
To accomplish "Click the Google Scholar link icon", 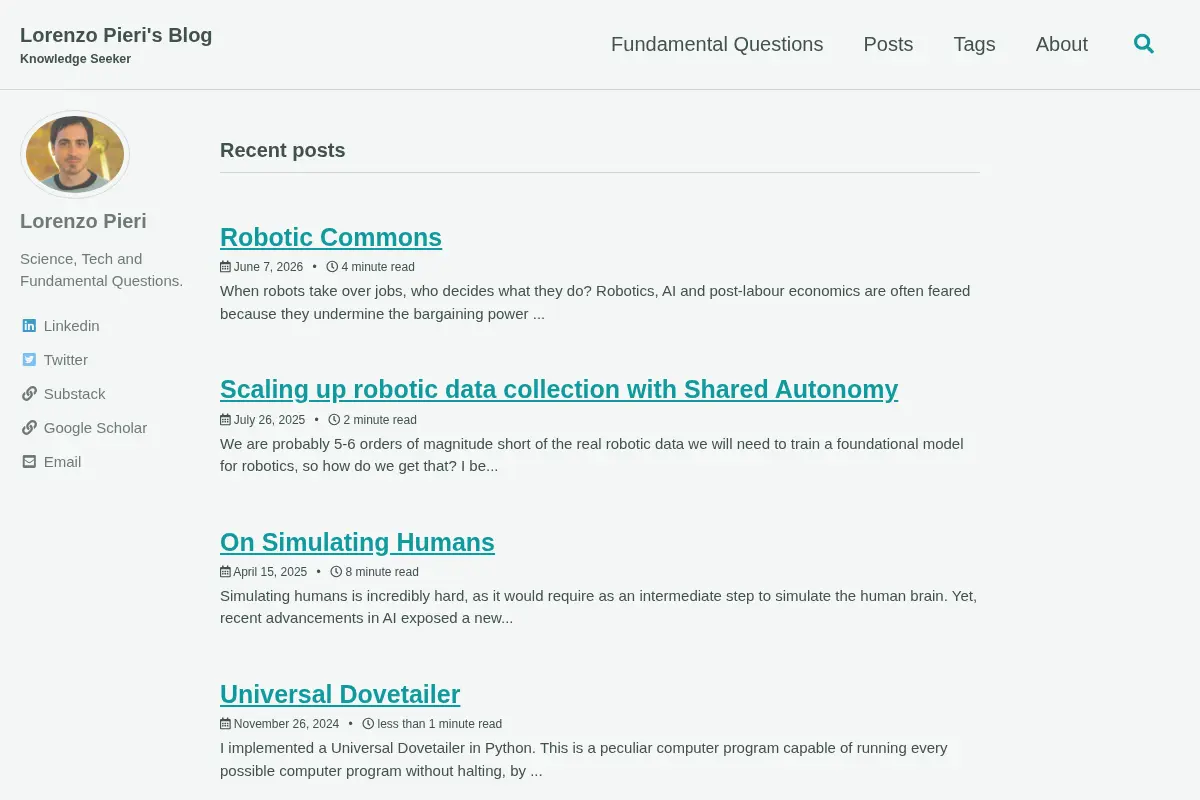I will [29, 428].
